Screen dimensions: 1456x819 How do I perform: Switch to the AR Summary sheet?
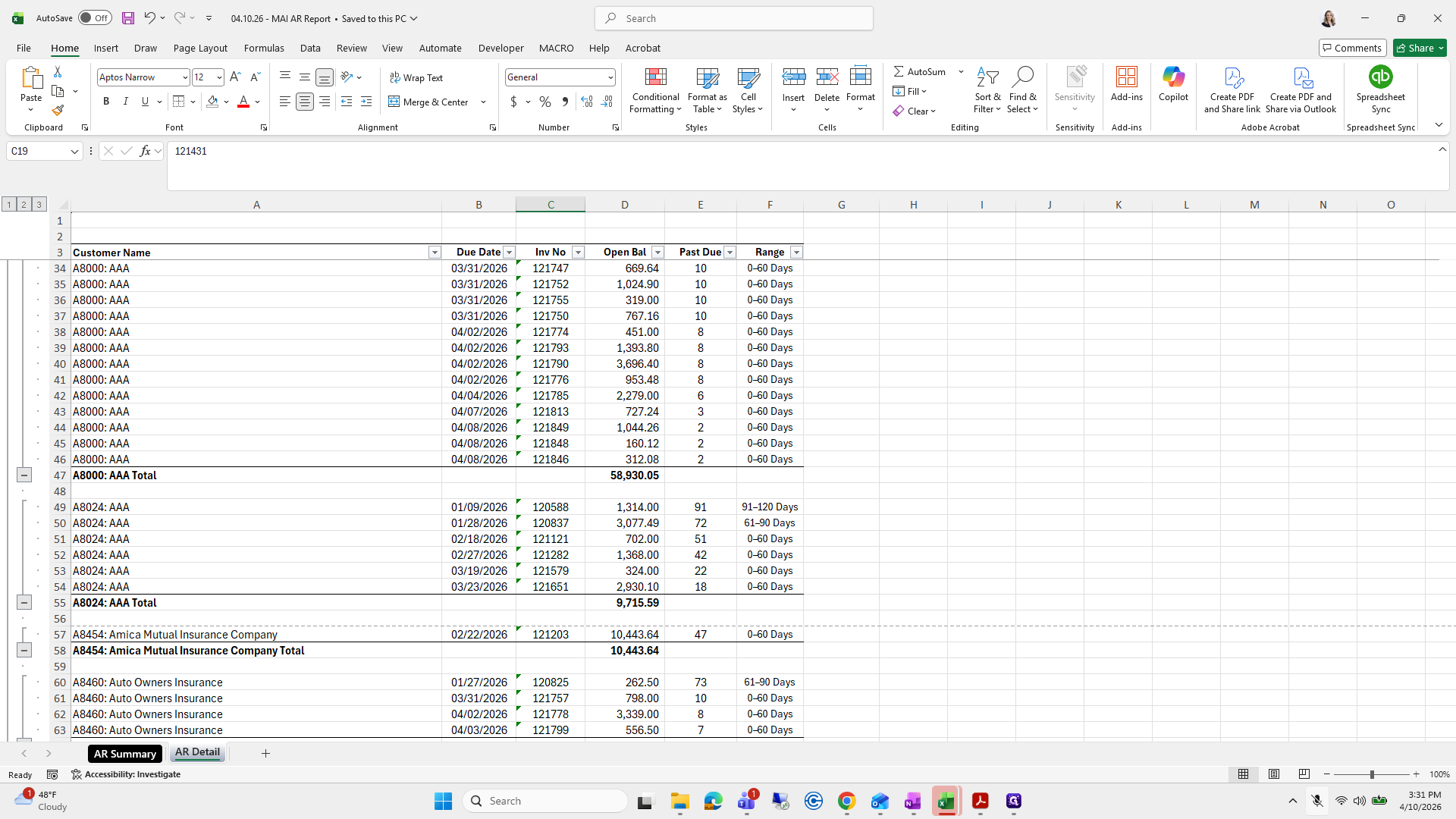pos(125,754)
